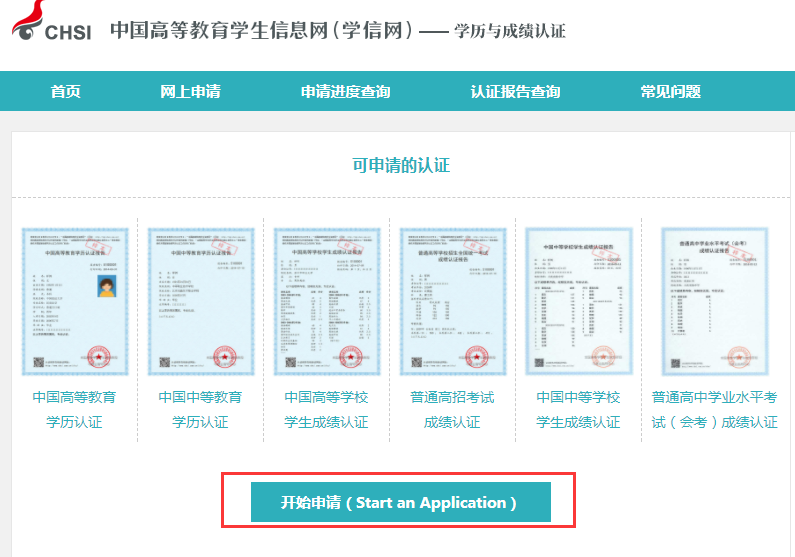The height and width of the screenshot is (557, 795).
Task: Click the 普通高招考试成绩认证 text link
Action: (452, 409)
